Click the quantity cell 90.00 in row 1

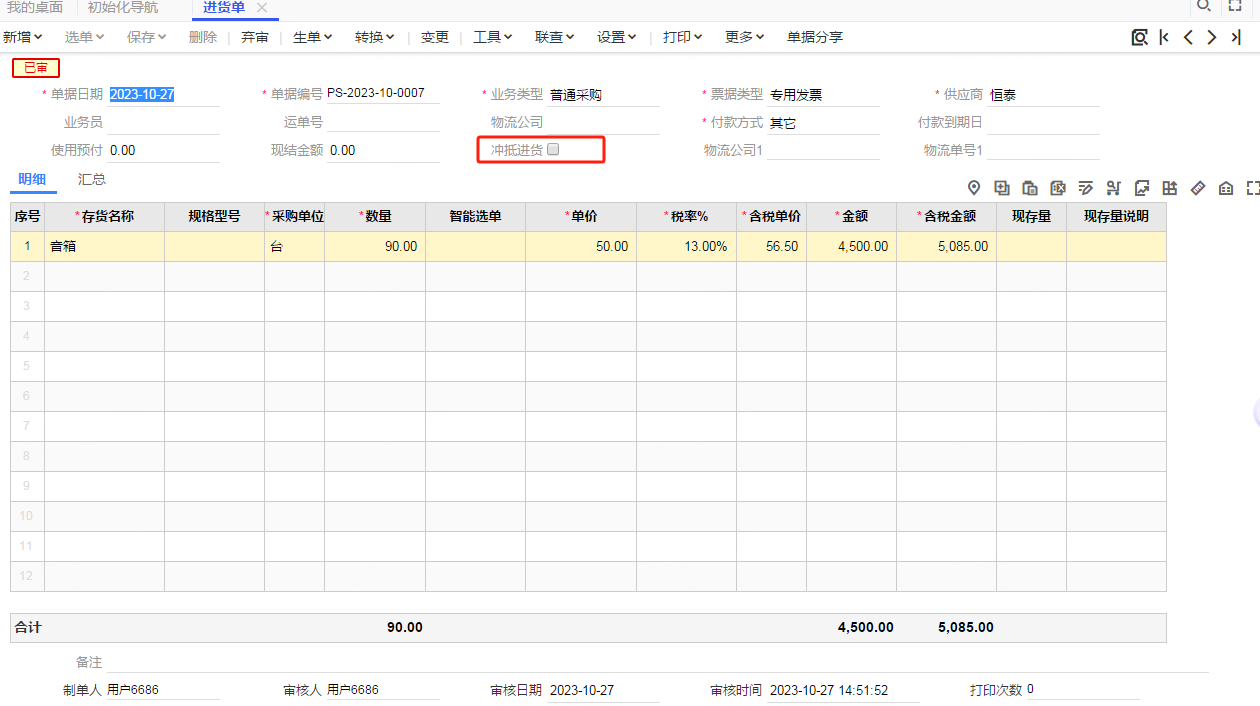375,246
